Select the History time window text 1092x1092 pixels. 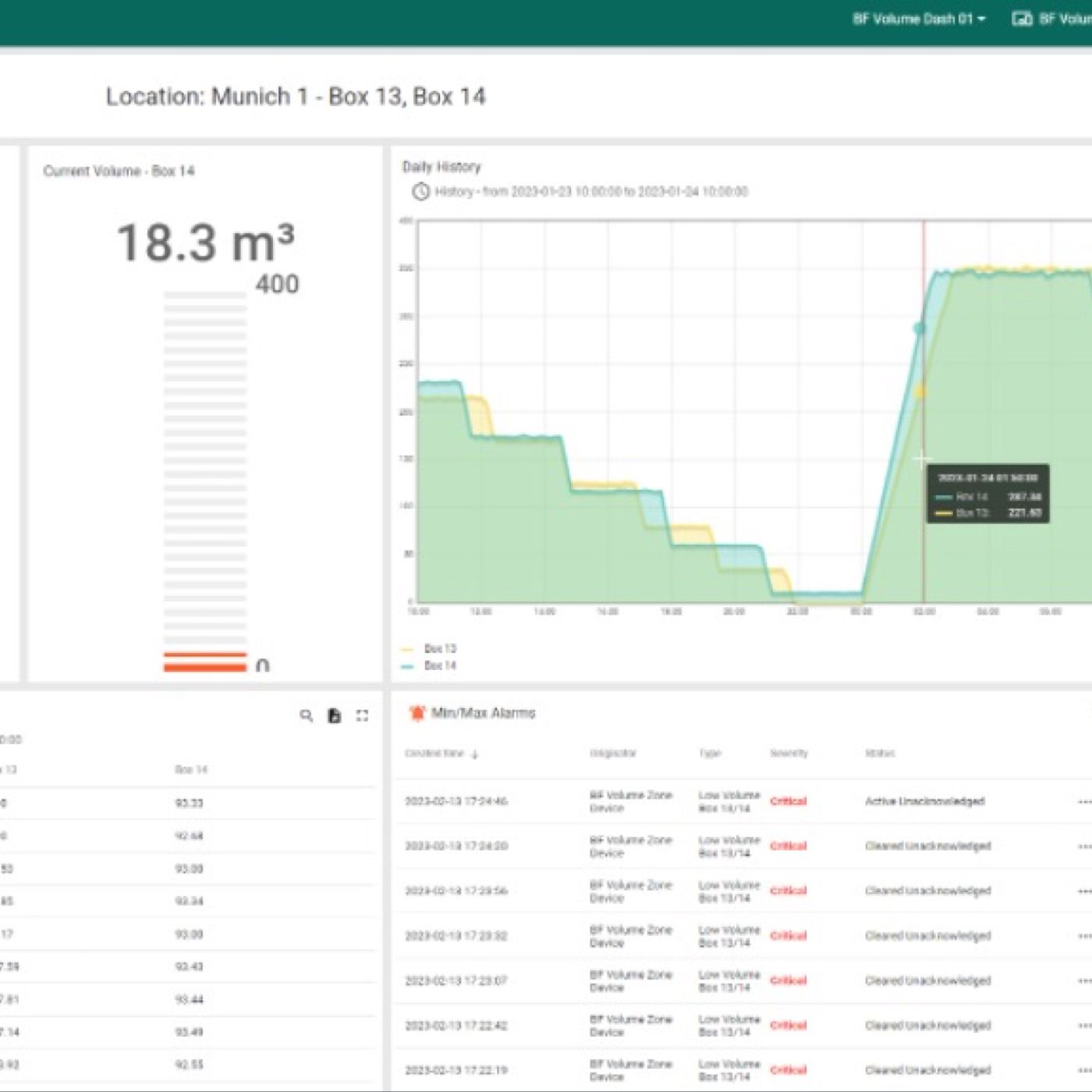[591, 191]
